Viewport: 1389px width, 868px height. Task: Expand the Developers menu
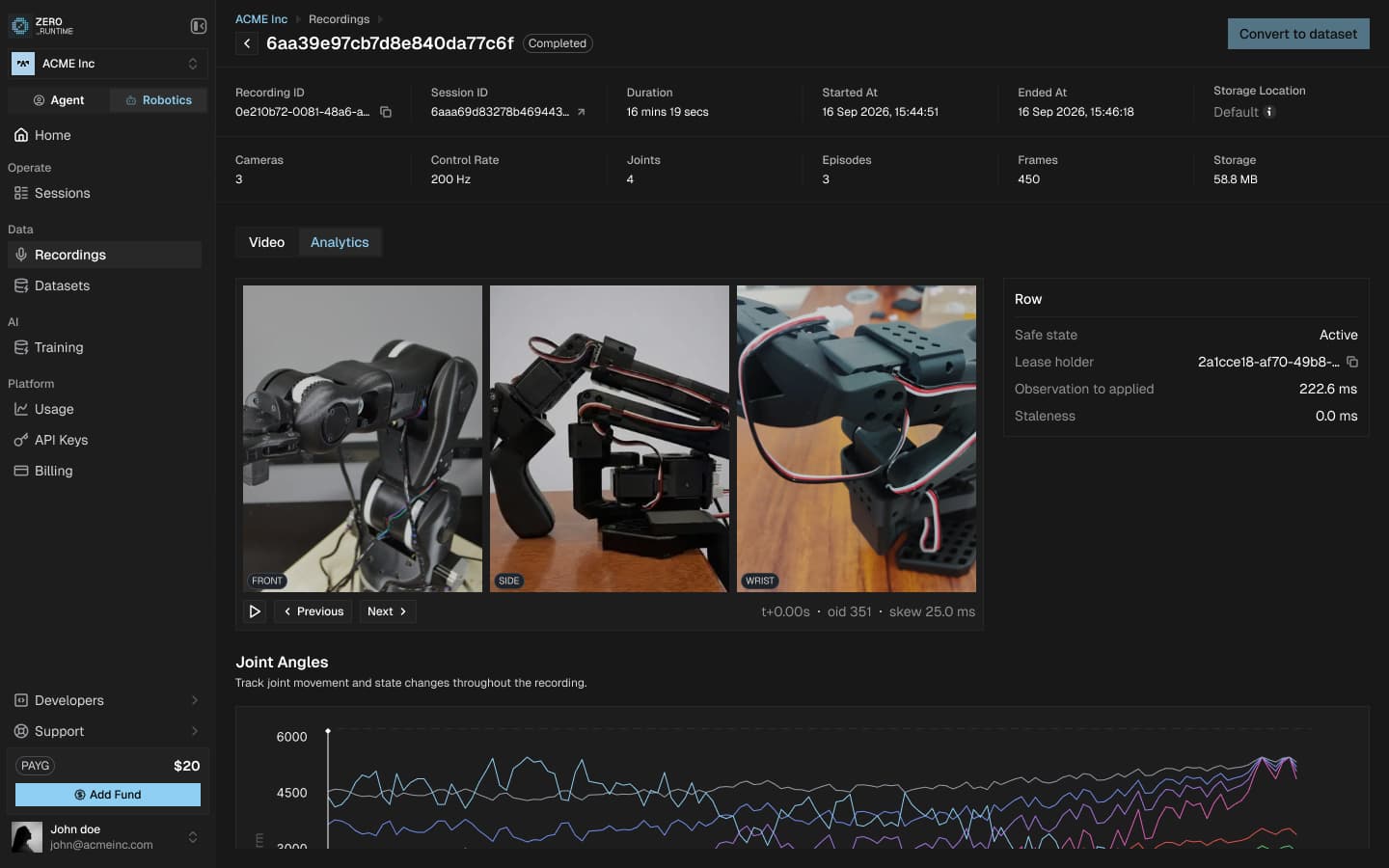pos(107,700)
